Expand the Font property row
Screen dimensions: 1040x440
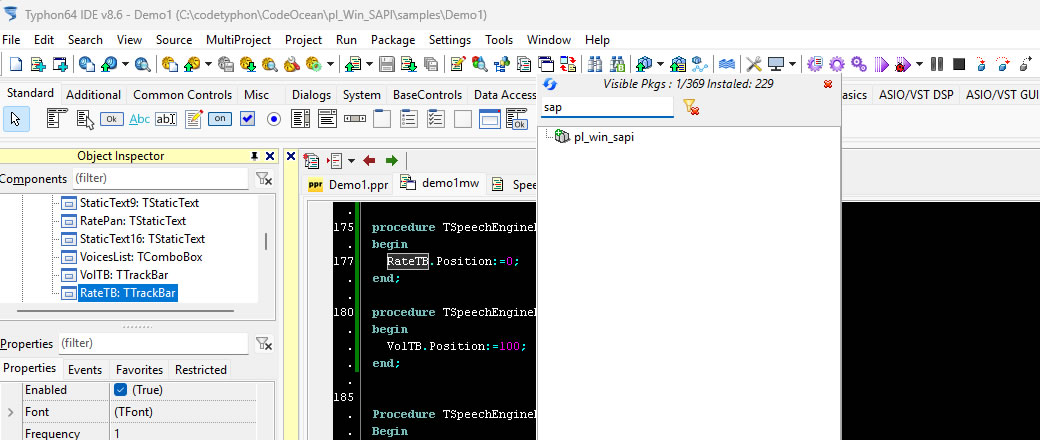click(x=11, y=412)
